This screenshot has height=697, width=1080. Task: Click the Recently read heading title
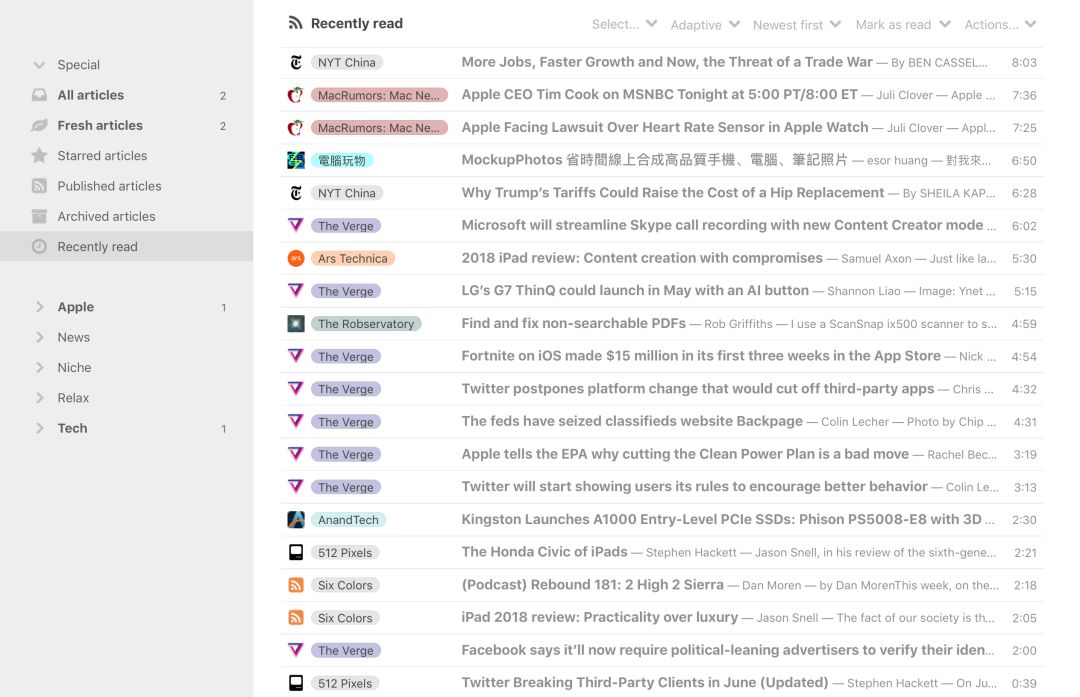357,23
